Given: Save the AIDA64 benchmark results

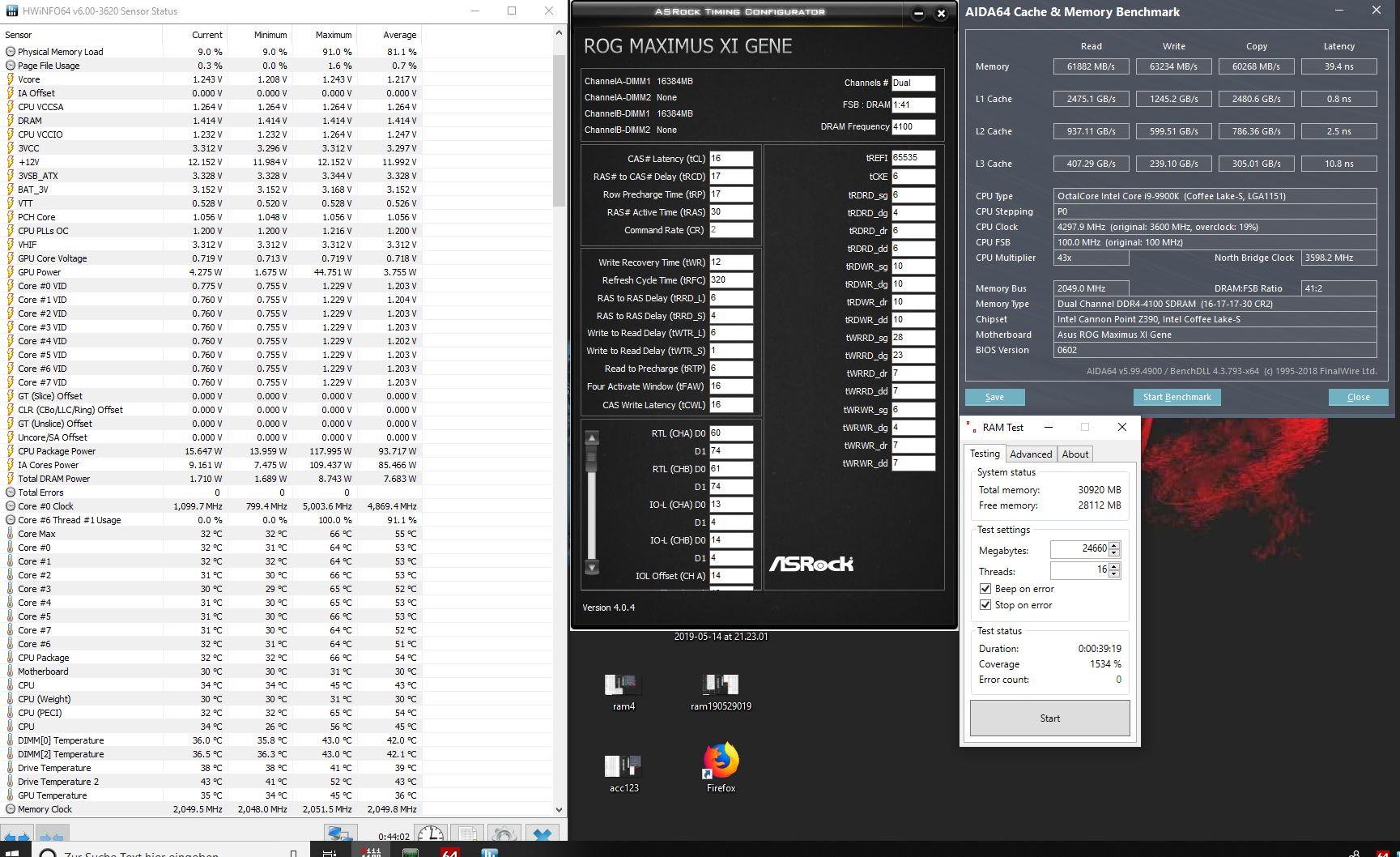Looking at the screenshot, I should click(994, 397).
